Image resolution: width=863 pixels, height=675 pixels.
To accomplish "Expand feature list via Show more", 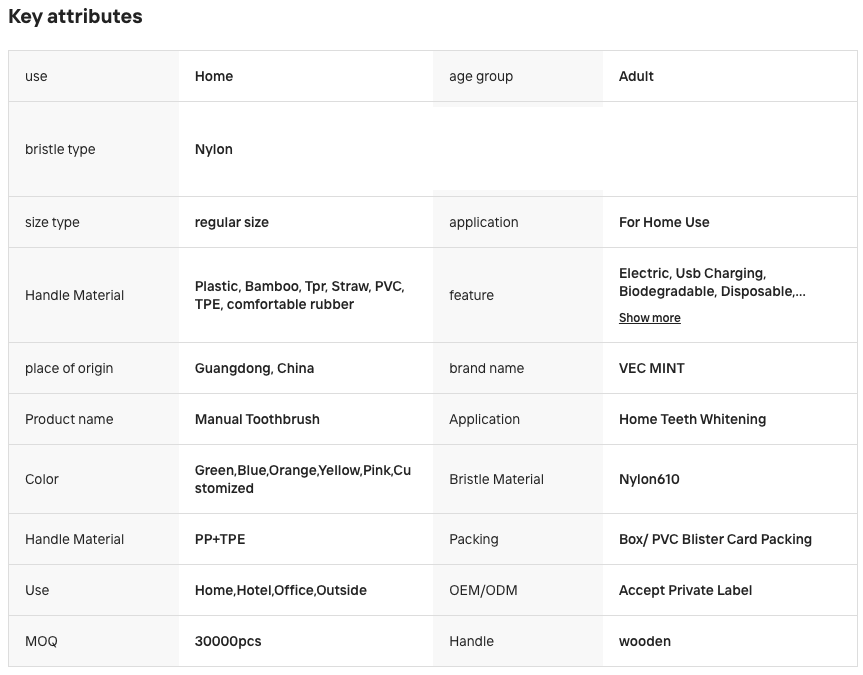I will click(649, 318).
